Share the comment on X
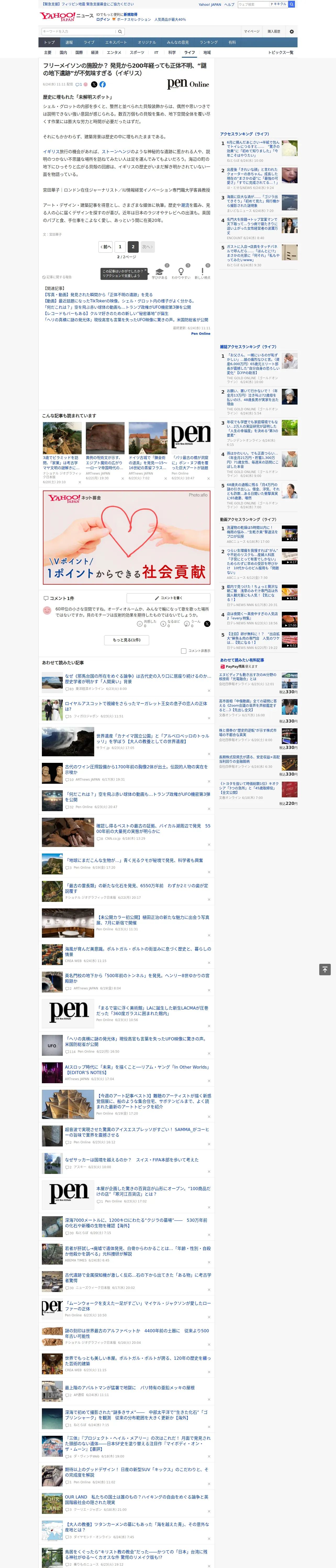The width and height of the screenshot is (336, 1568). pyautogui.click(x=207, y=624)
